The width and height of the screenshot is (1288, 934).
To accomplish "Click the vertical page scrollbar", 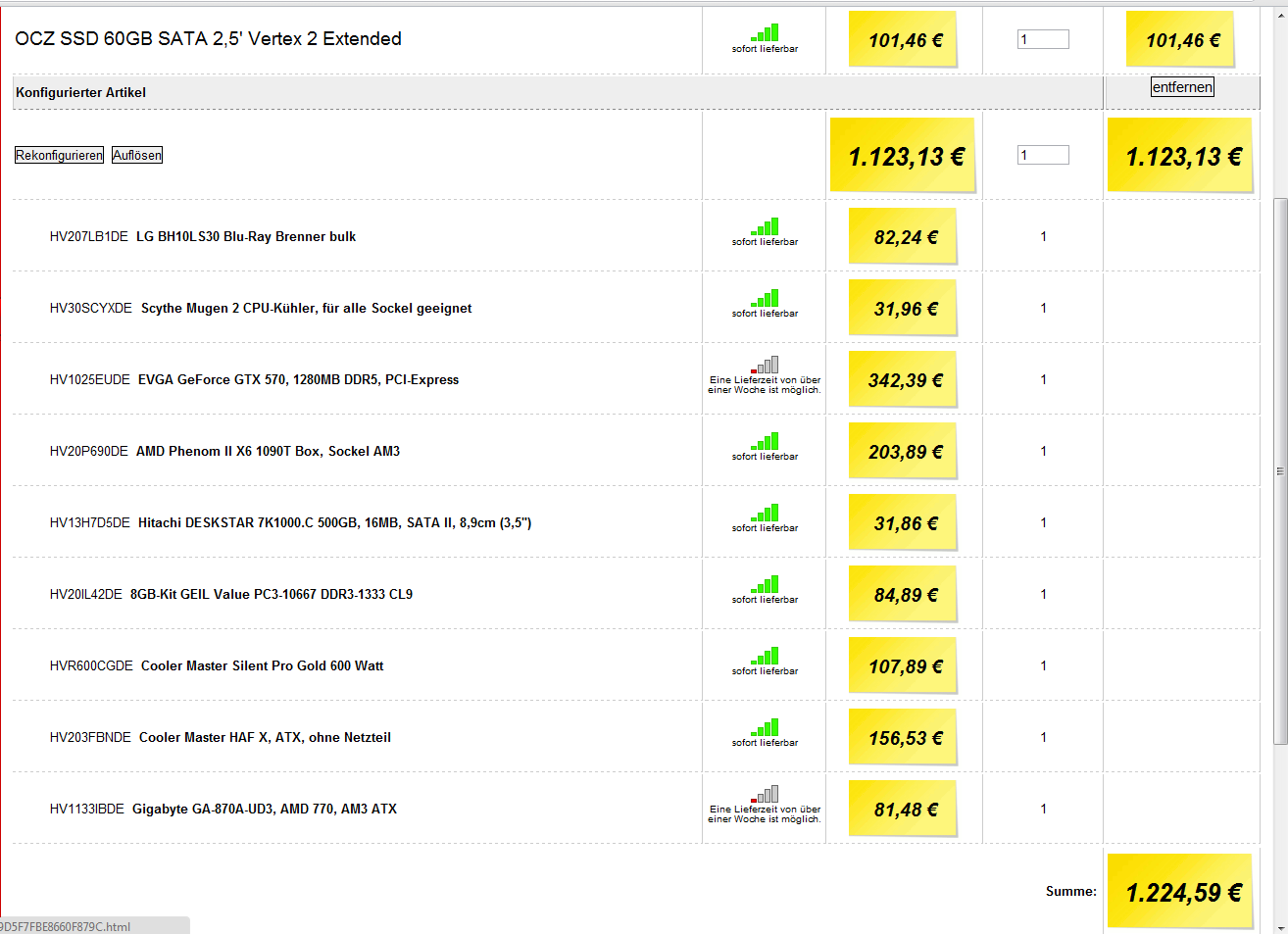I will (1280, 470).
